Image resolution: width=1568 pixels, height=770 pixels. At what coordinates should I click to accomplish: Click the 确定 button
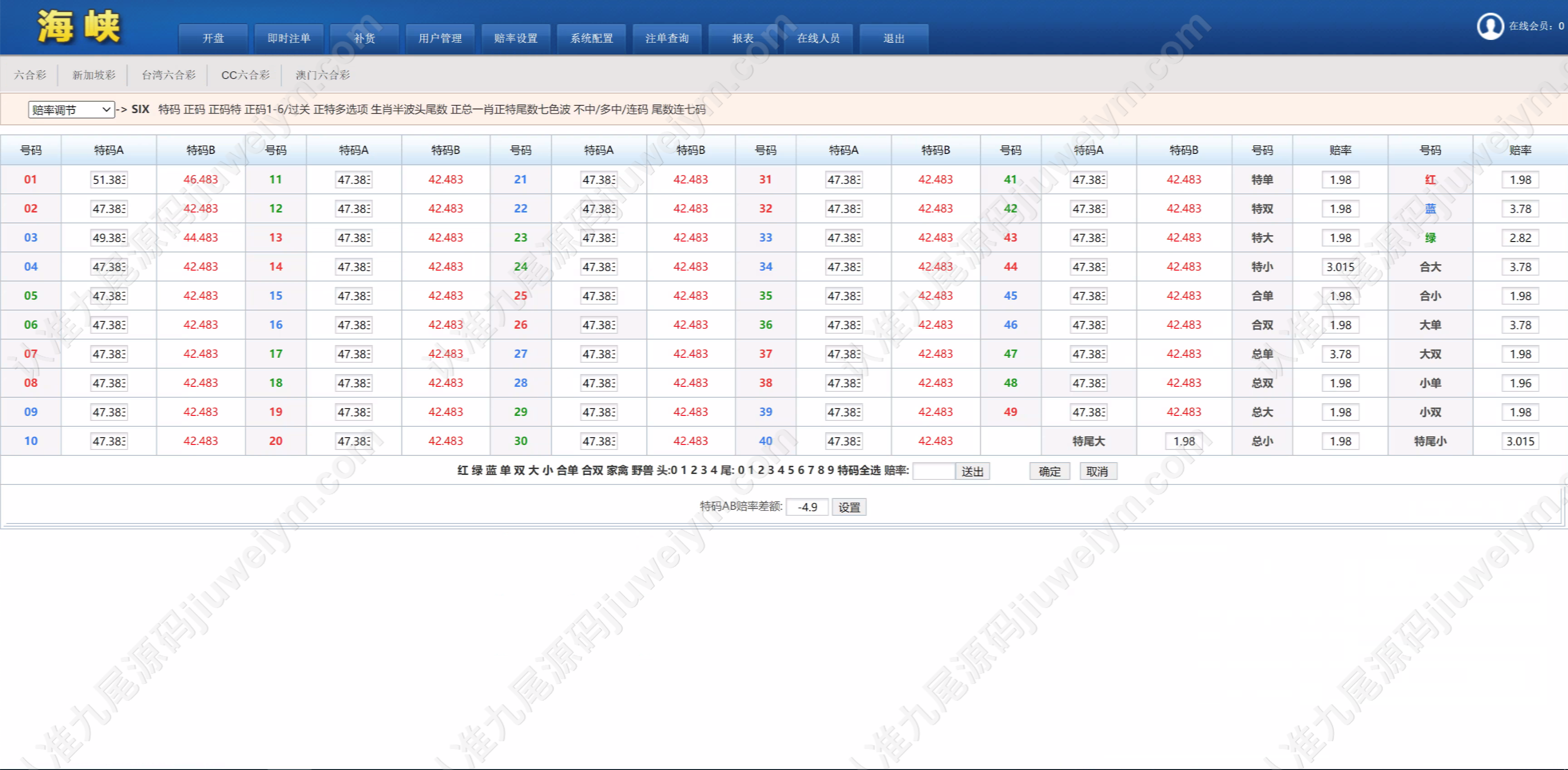(1050, 471)
